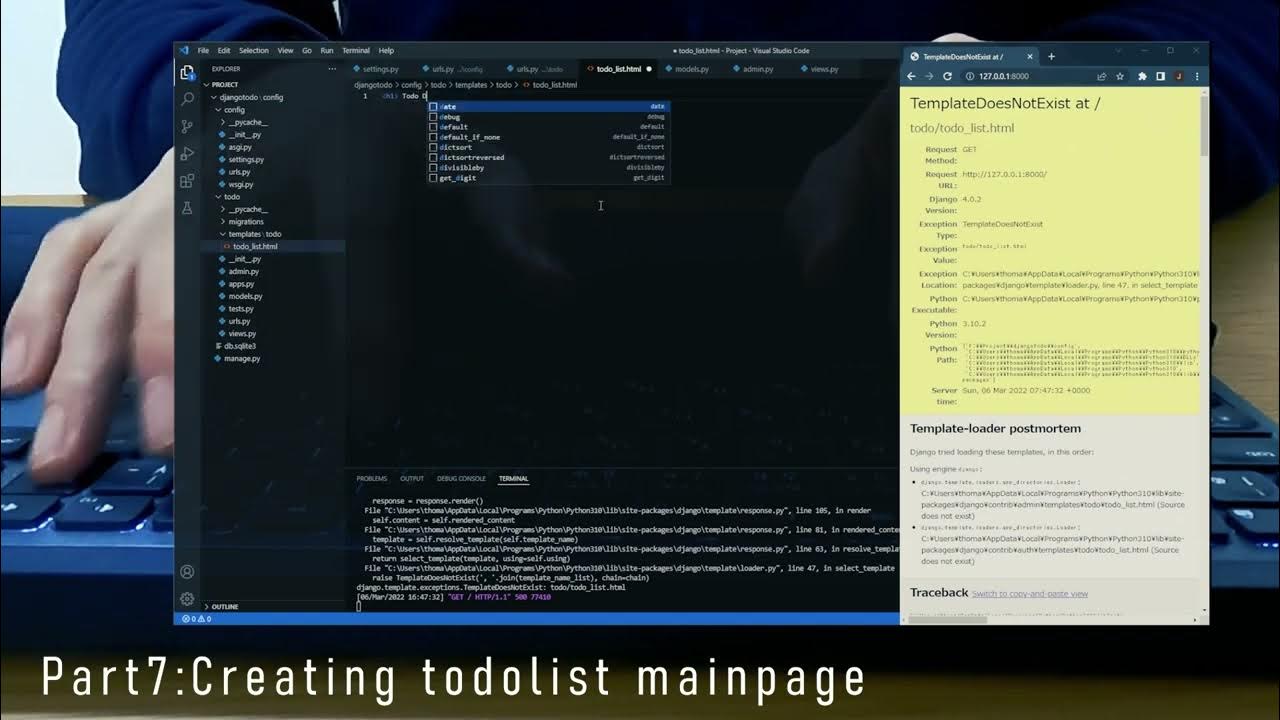The height and width of the screenshot is (720, 1280).
Task: Click 'Switch to copy-and-paste view' link
Action: [1030, 594]
